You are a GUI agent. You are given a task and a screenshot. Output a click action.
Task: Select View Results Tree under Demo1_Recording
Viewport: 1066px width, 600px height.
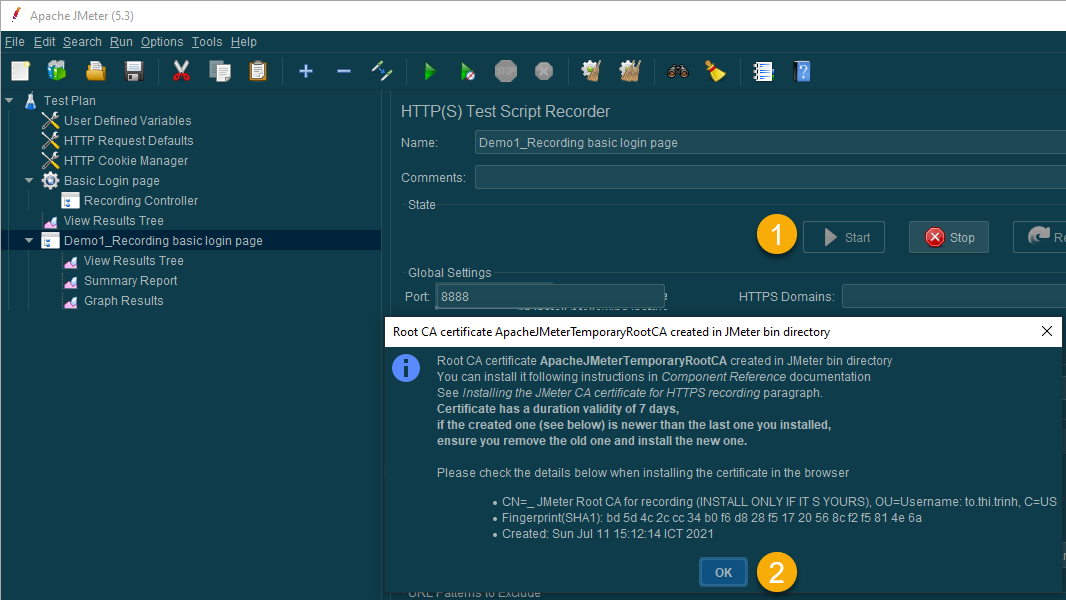133,260
